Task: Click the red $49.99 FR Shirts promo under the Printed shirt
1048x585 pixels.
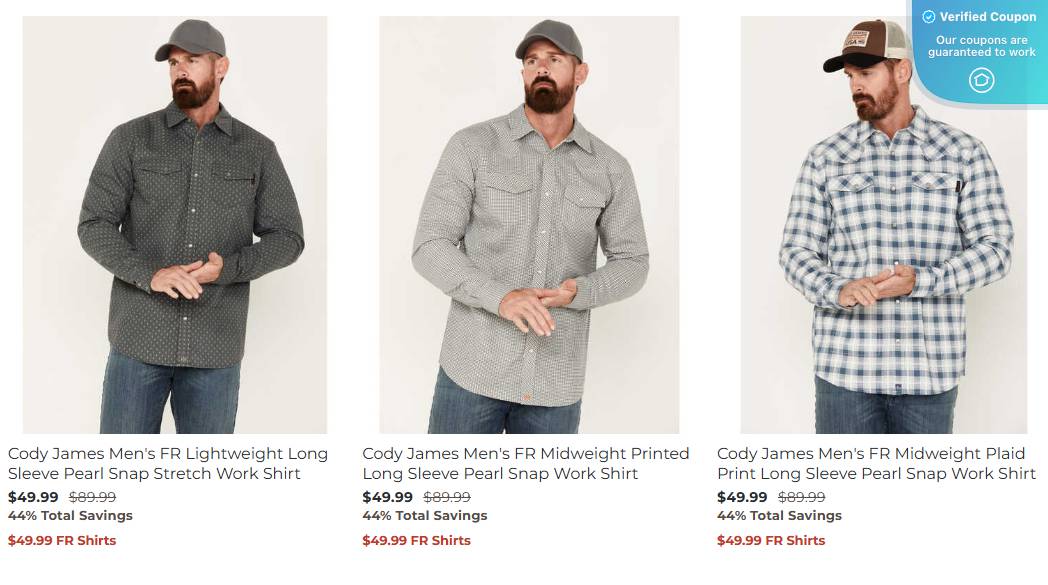Action: coord(416,540)
